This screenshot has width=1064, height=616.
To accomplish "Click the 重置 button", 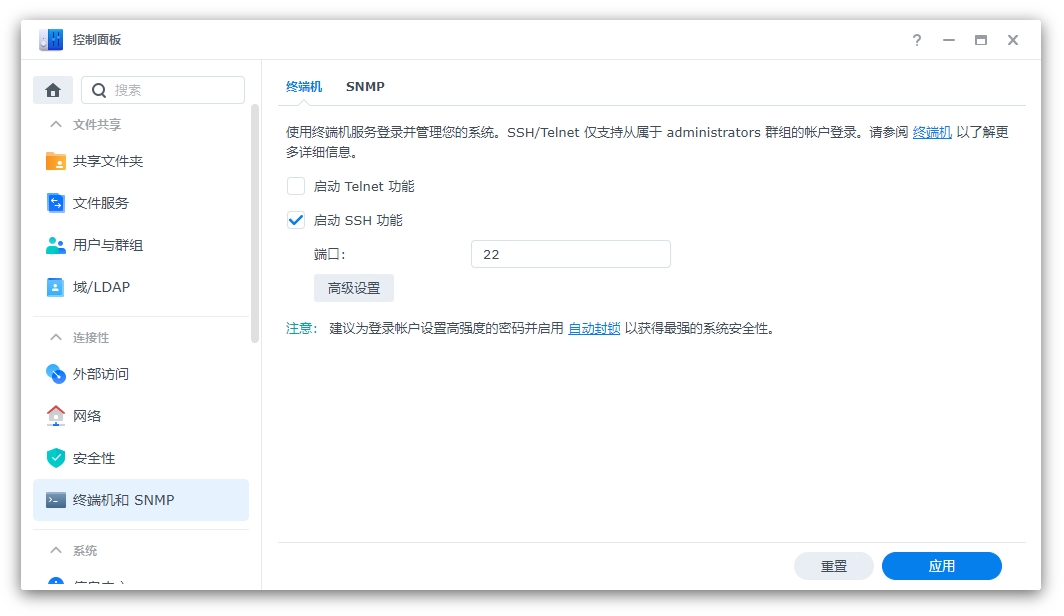I will (x=833, y=566).
